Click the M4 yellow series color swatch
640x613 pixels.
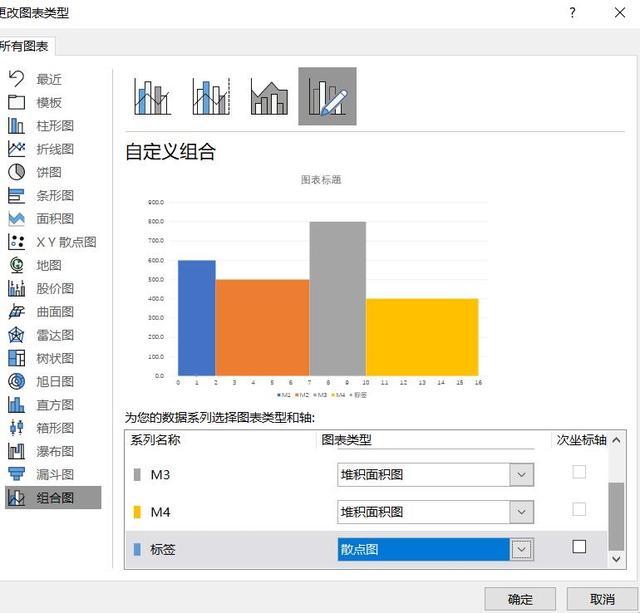(x=137, y=512)
